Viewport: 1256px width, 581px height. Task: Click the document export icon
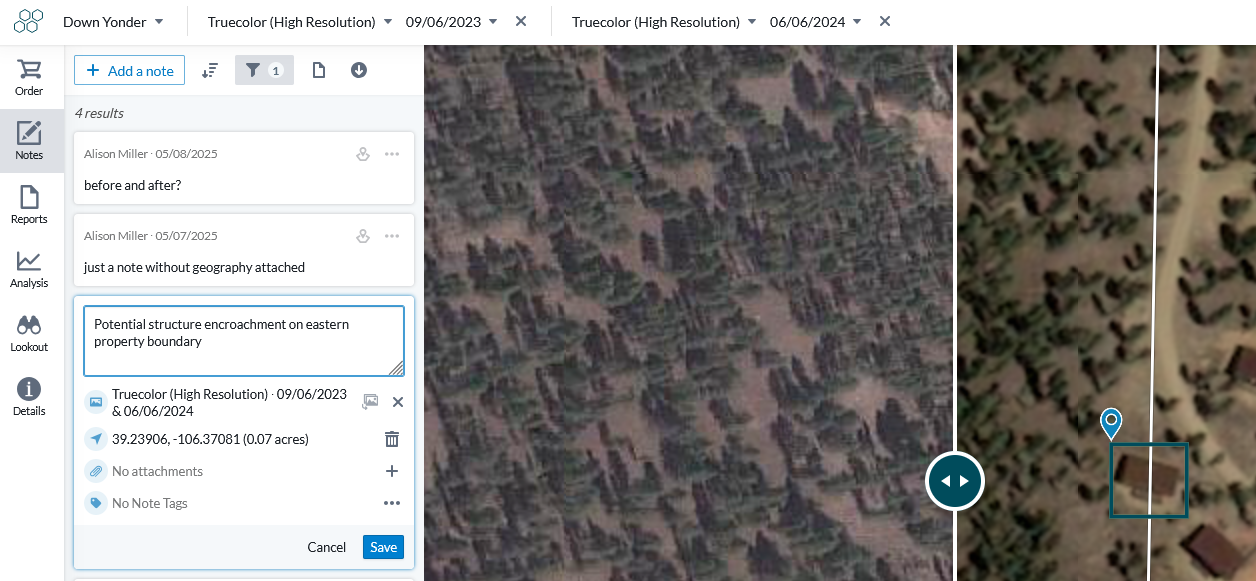319,70
